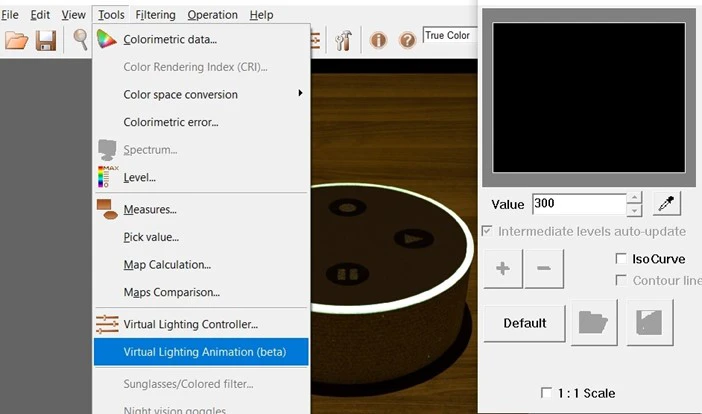The width and height of the screenshot is (702, 414).
Task: Open the True Color display mode dropdown
Action: tap(449, 35)
